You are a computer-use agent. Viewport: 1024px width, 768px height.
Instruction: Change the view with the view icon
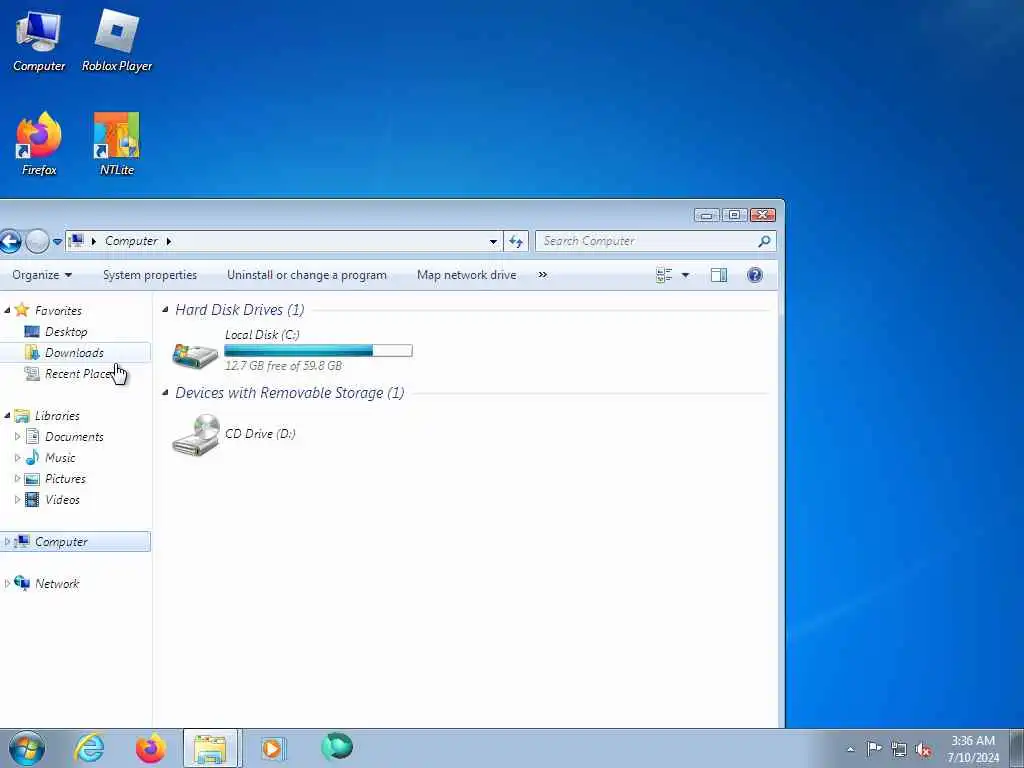tap(664, 275)
